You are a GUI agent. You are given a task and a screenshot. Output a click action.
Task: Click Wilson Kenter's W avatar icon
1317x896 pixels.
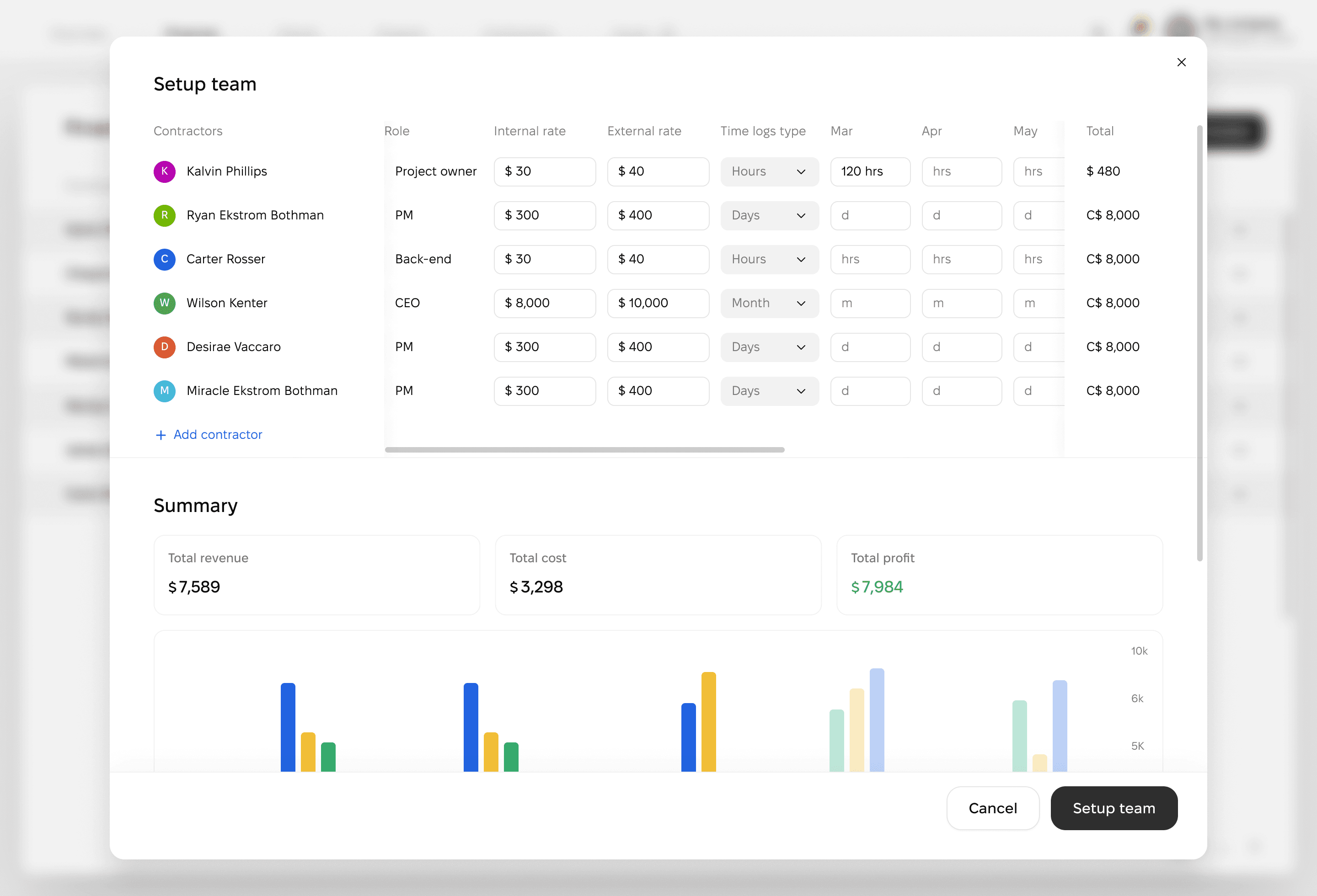(x=164, y=303)
